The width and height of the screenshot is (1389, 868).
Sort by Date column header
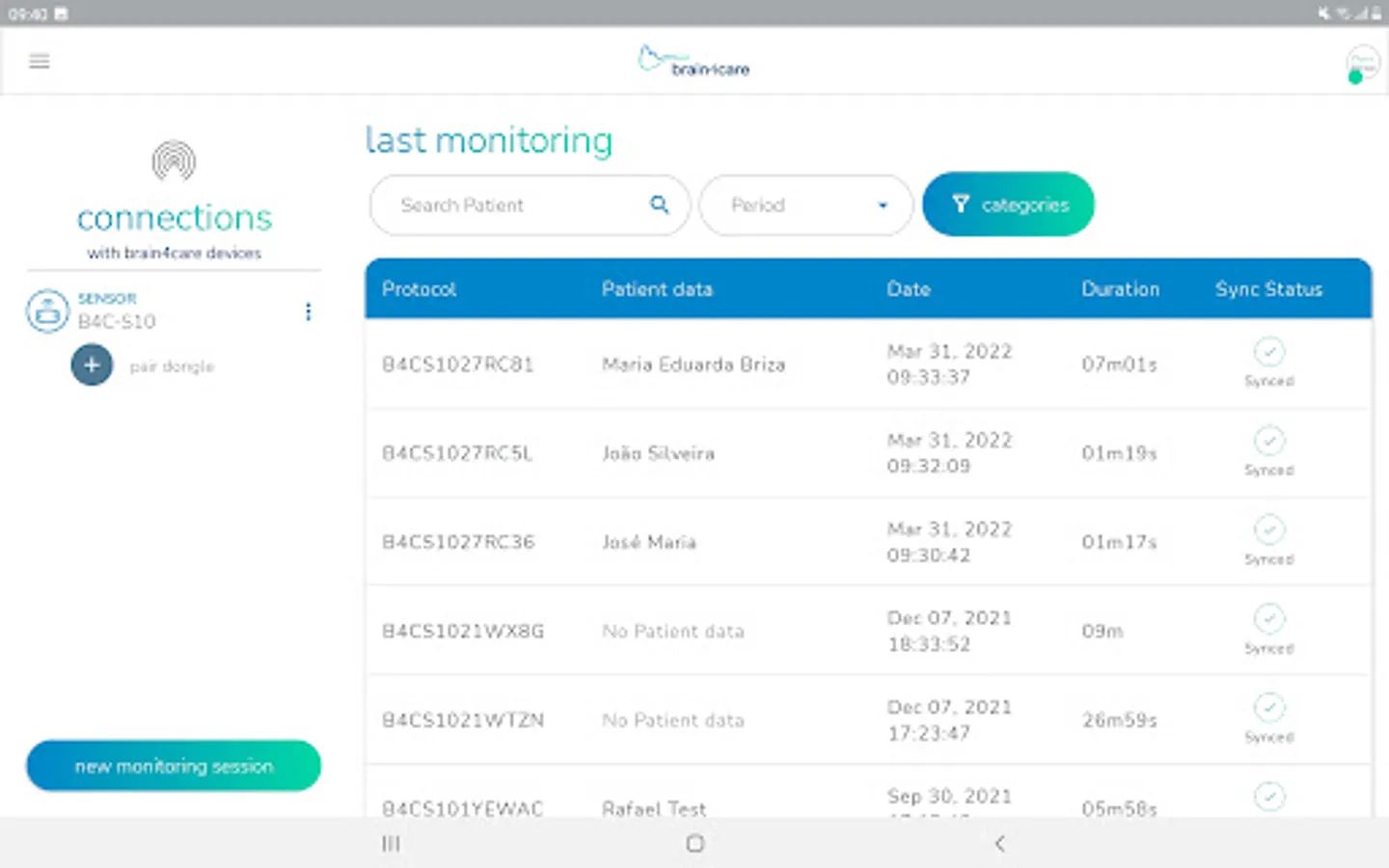(x=909, y=289)
